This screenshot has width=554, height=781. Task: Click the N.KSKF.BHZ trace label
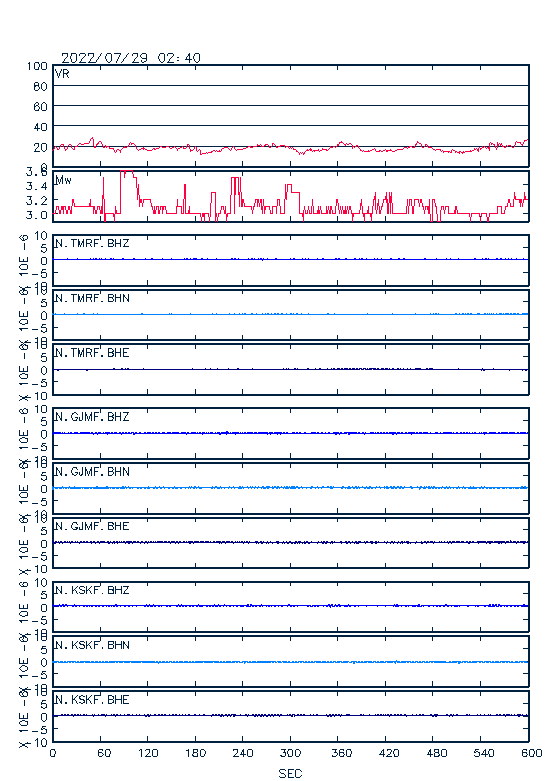pos(92,590)
